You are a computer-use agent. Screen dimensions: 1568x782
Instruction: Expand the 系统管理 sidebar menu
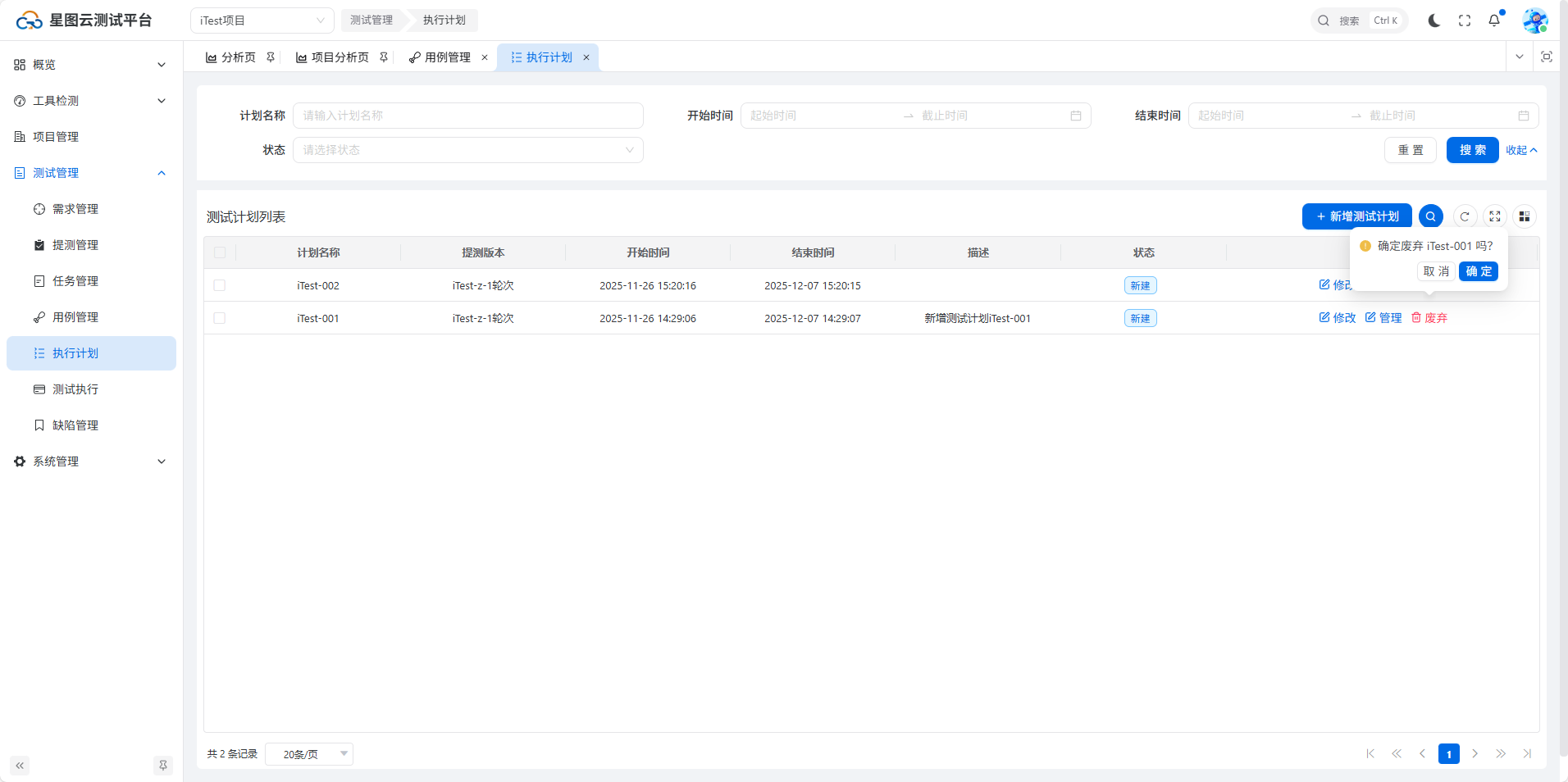pos(90,461)
